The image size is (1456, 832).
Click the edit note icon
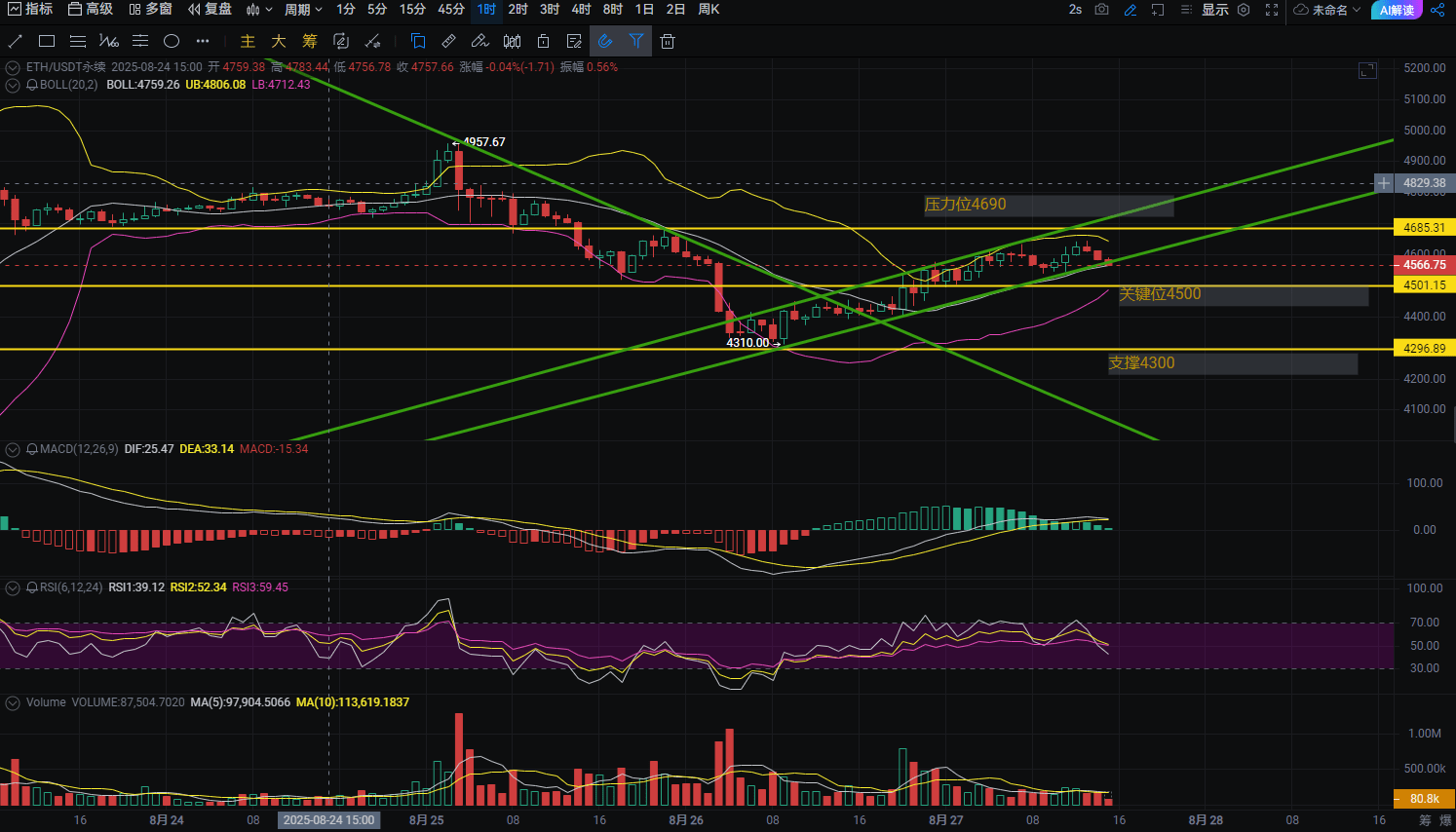pyautogui.click(x=574, y=41)
